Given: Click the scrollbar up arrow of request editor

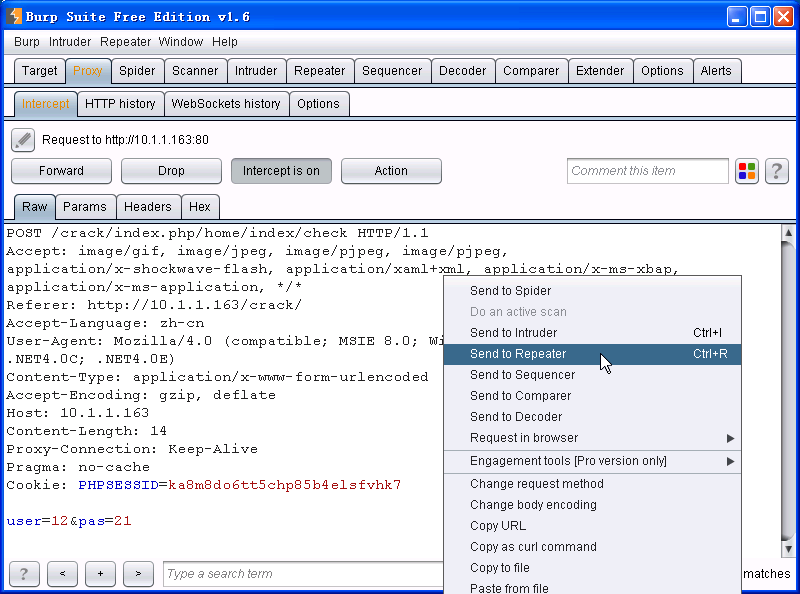Looking at the screenshot, I should (788, 232).
